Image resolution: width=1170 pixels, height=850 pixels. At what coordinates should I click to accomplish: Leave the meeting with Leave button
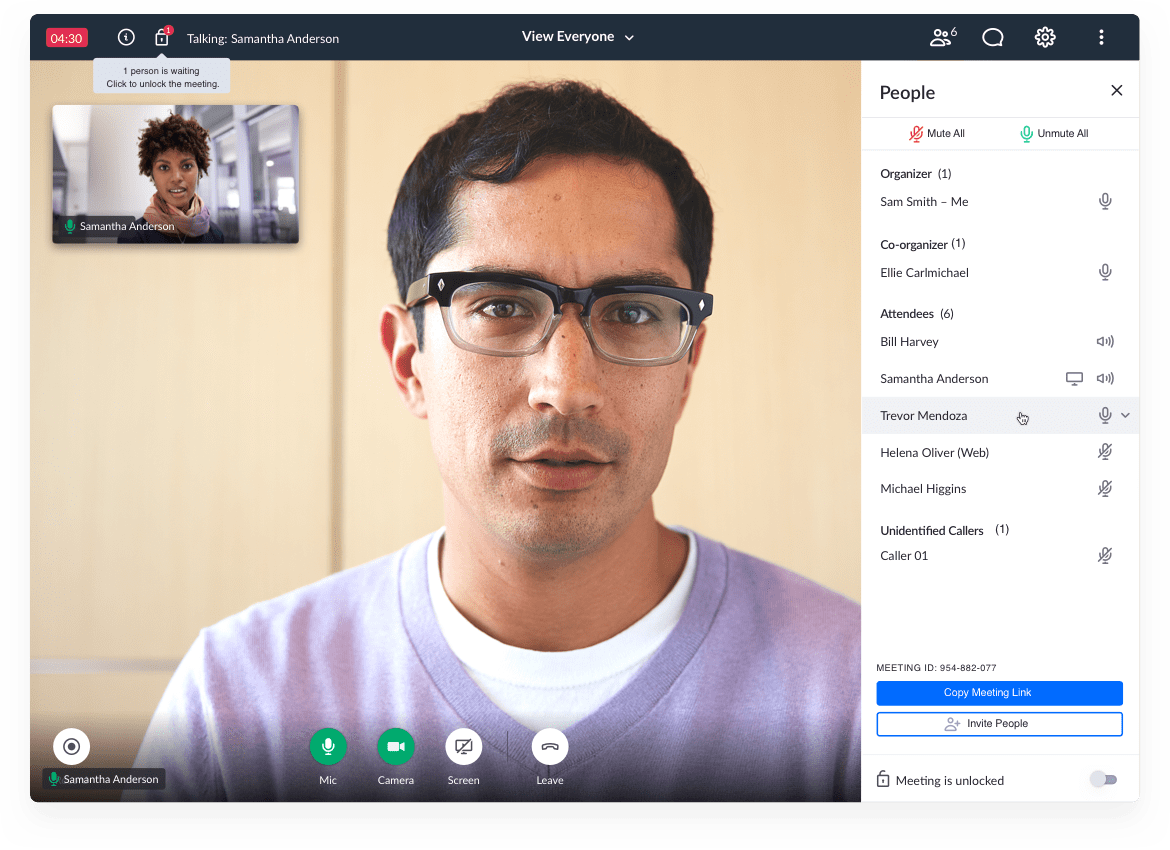pyautogui.click(x=549, y=746)
